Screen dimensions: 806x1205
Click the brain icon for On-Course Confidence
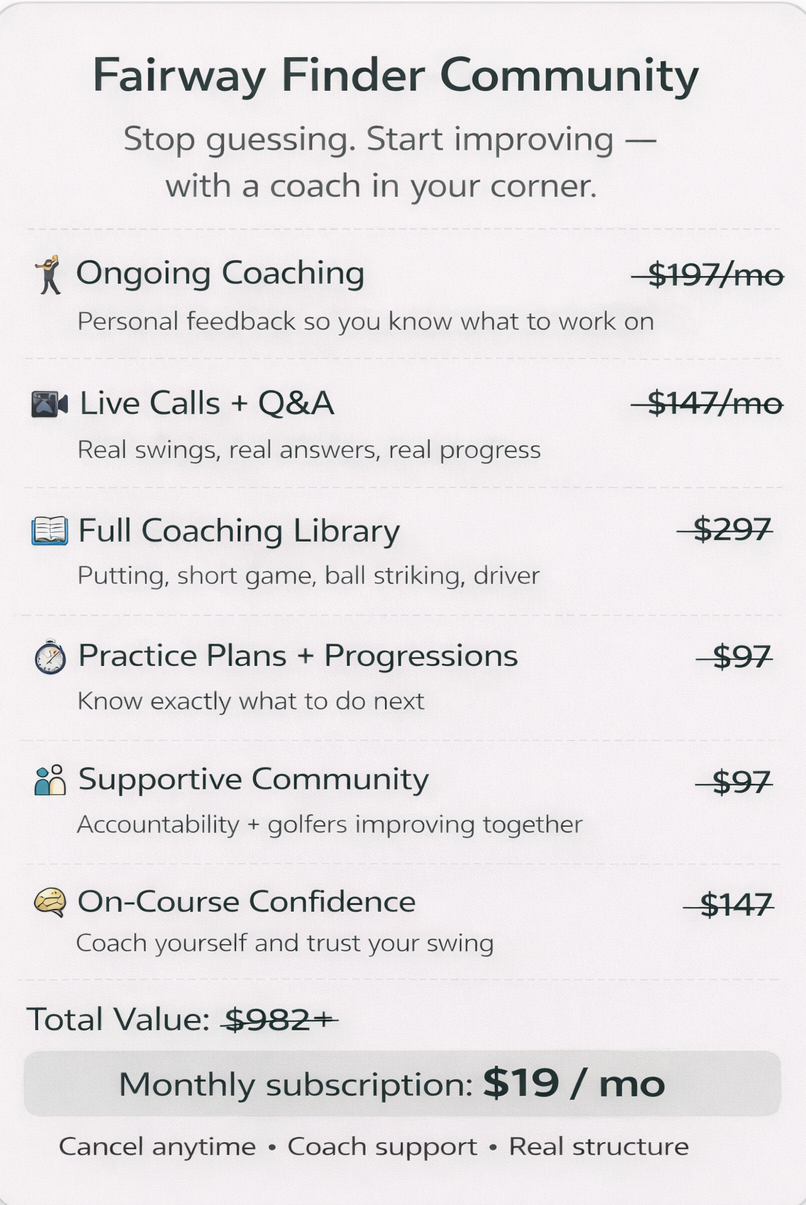click(49, 902)
